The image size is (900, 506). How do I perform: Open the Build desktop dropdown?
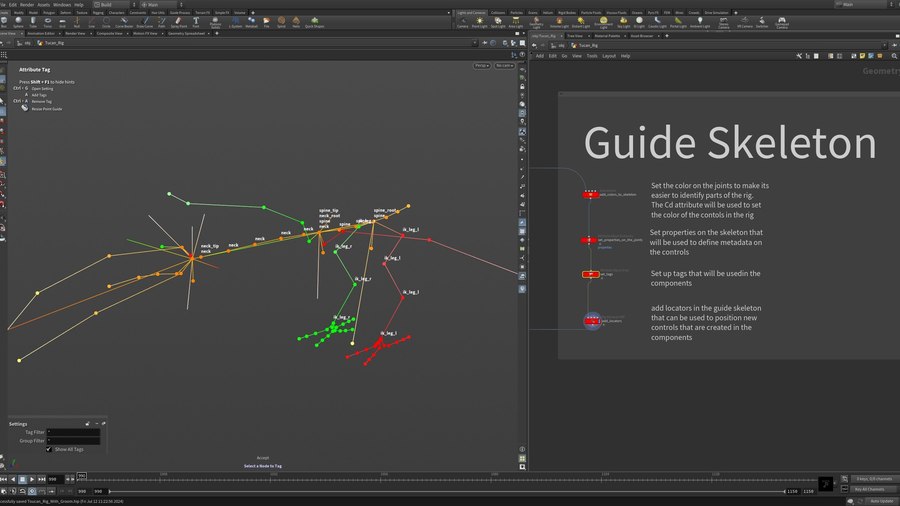pos(110,4)
